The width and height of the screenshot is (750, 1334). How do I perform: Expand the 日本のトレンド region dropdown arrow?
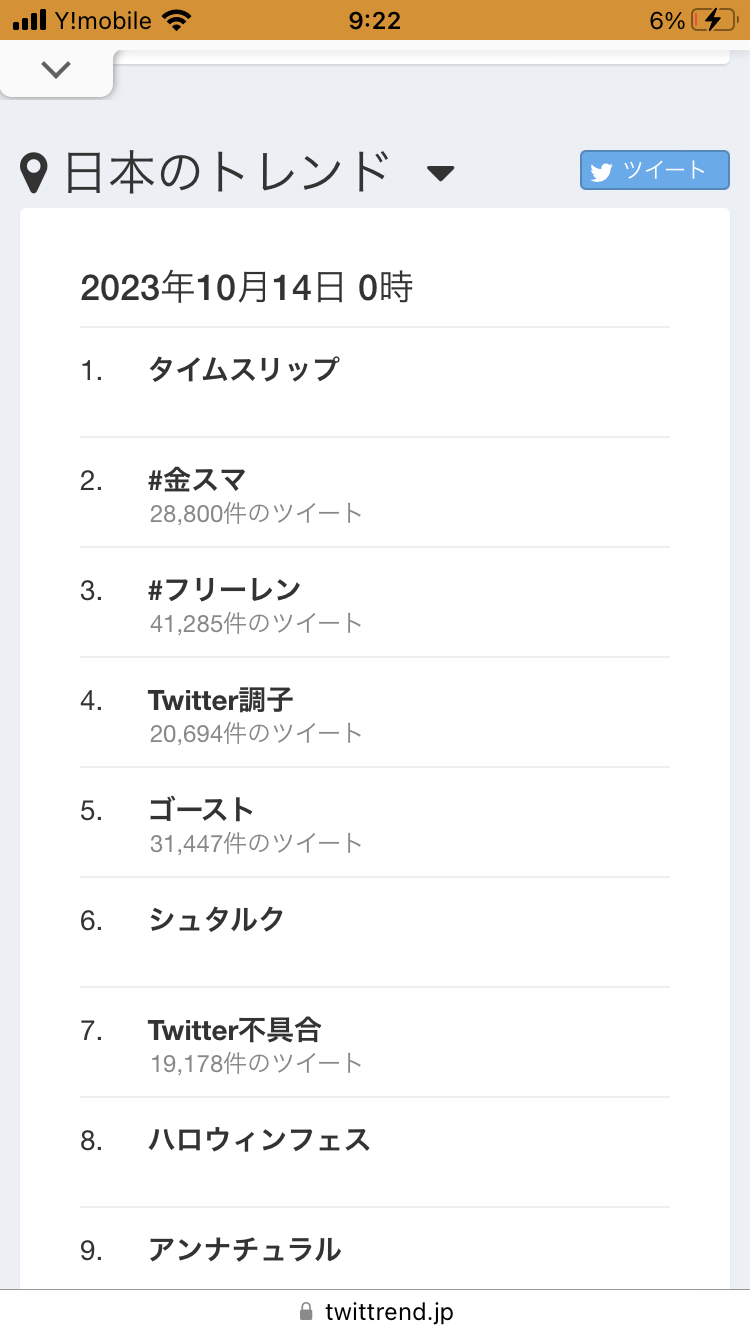(x=440, y=174)
